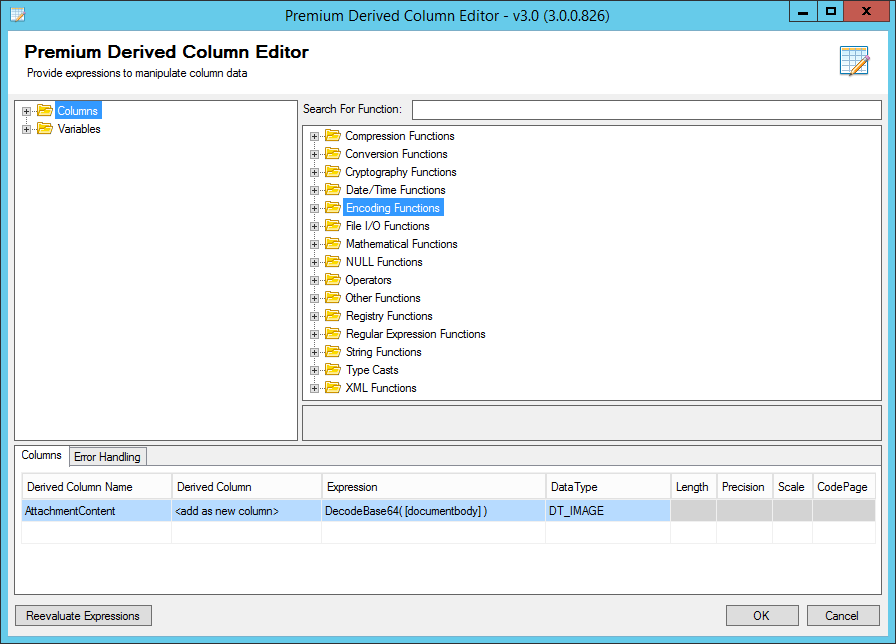Select the Columns tree label
The image size is (896, 644).
pyautogui.click(x=78, y=110)
